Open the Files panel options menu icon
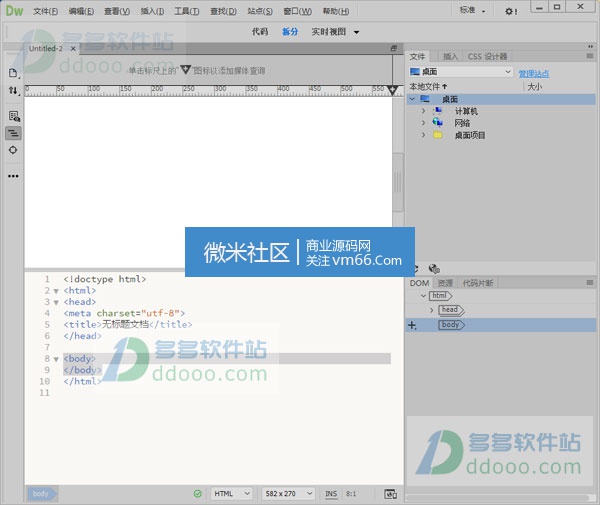 pos(590,56)
